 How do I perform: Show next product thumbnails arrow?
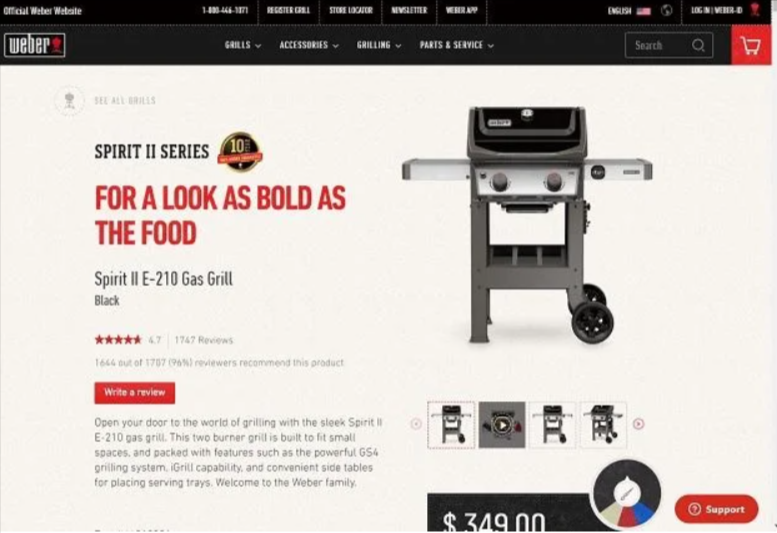click(x=638, y=424)
